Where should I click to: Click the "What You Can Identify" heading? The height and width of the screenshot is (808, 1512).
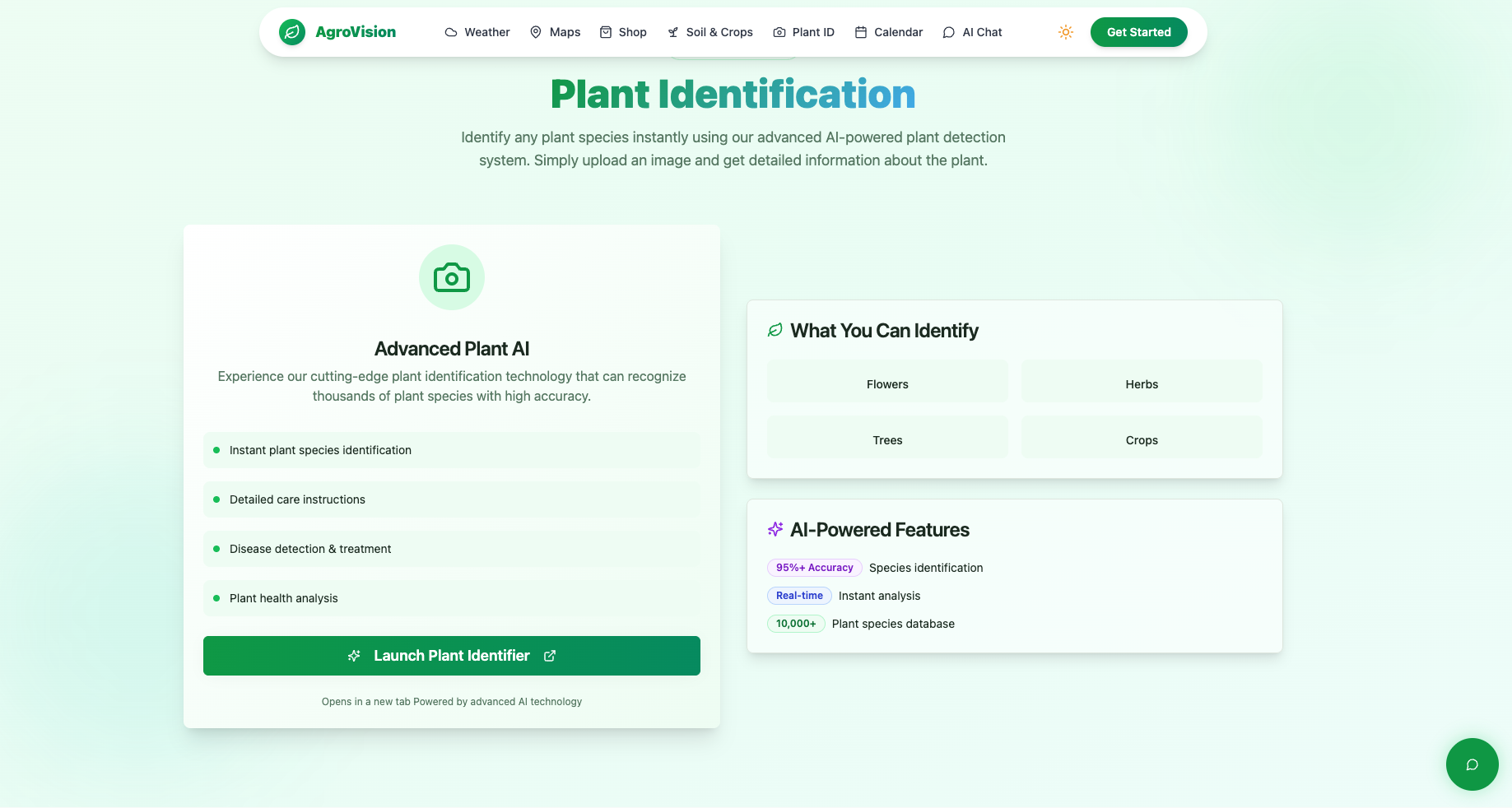[885, 331]
